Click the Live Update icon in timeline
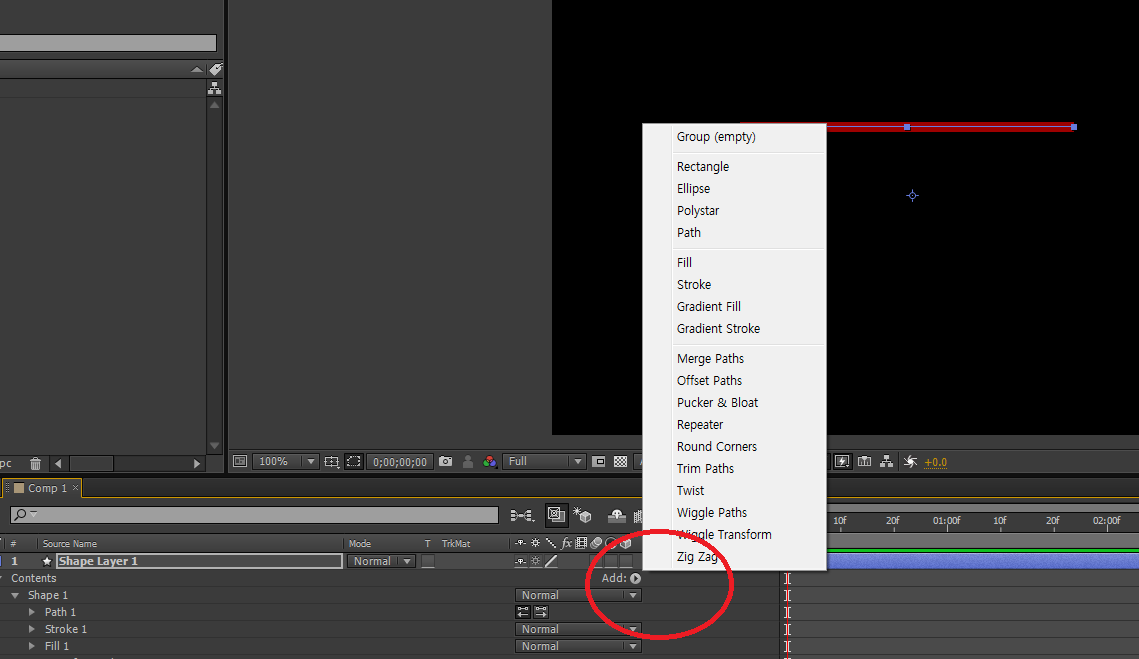This screenshot has width=1139, height=659. coord(556,515)
